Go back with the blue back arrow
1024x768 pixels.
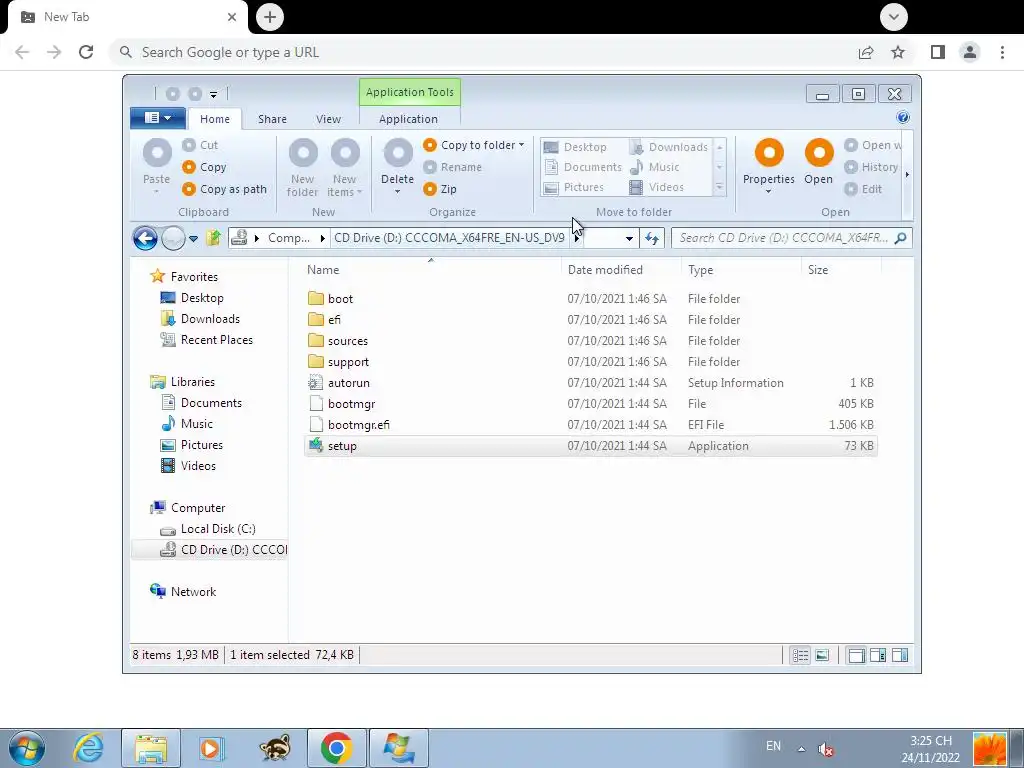145,238
